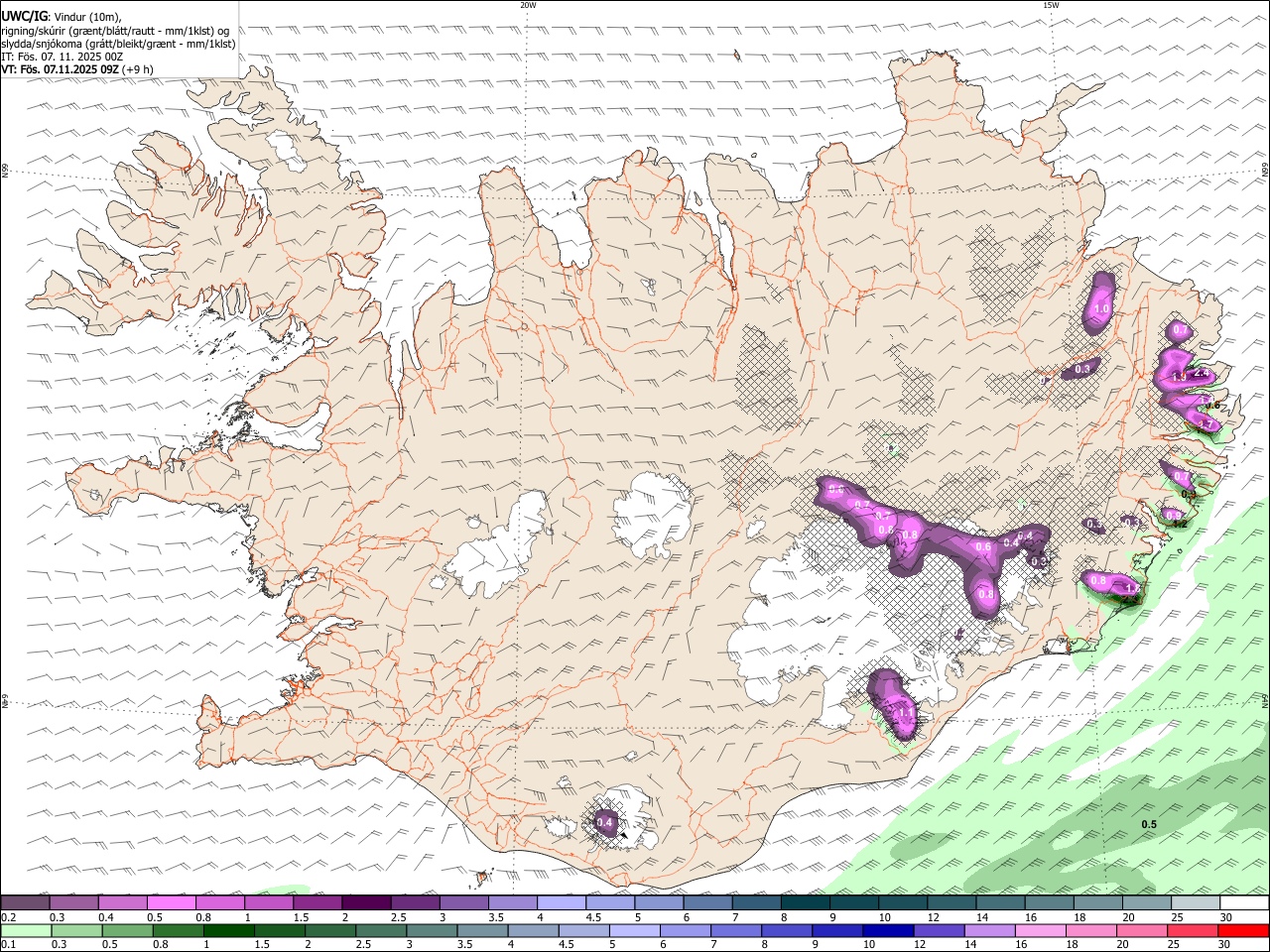Click the 'slydda/snjókoma' legend description line
The width and height of the screenshot is (1270, 952).
pyautogui.click(x=118, y=44)
